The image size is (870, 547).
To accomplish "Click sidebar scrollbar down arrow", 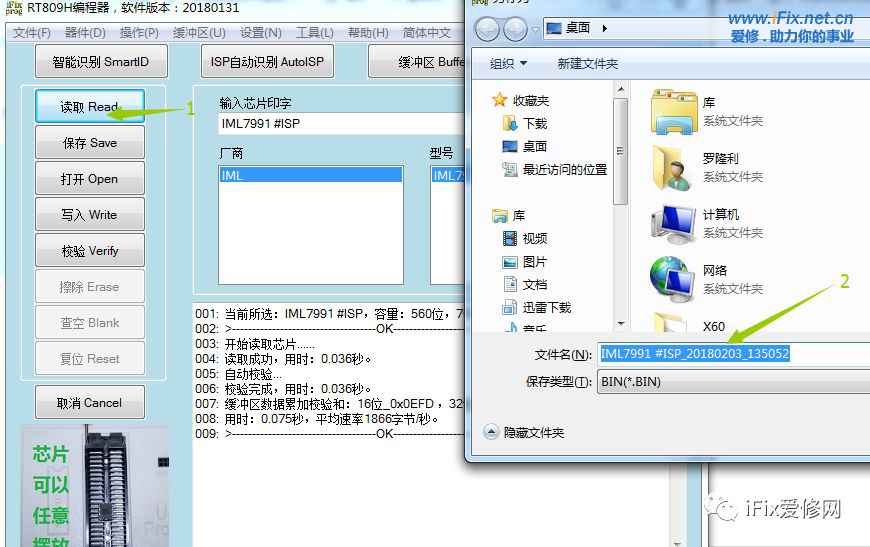I will 621,323.
